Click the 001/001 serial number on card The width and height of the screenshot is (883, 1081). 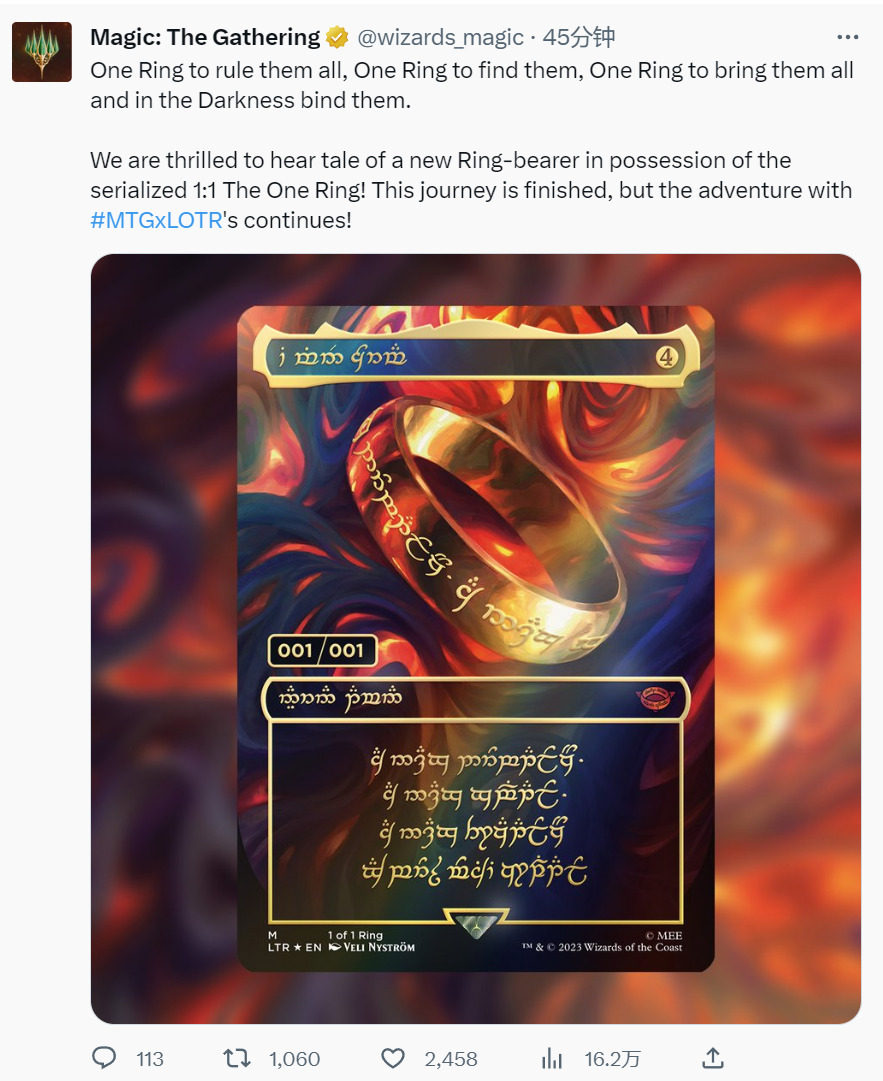pos(321,650)
